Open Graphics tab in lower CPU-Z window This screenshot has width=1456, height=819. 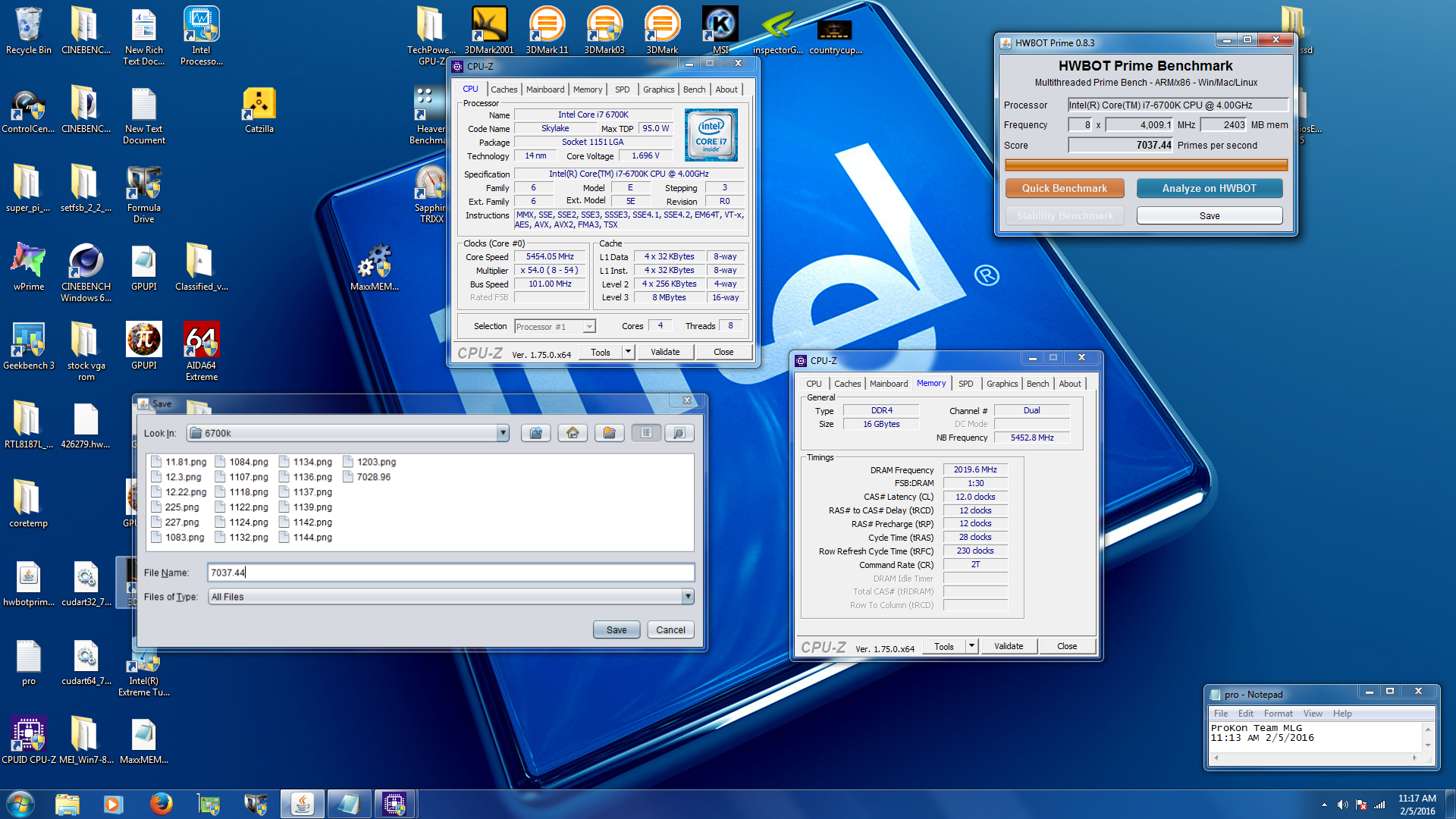coord(1002,384)
